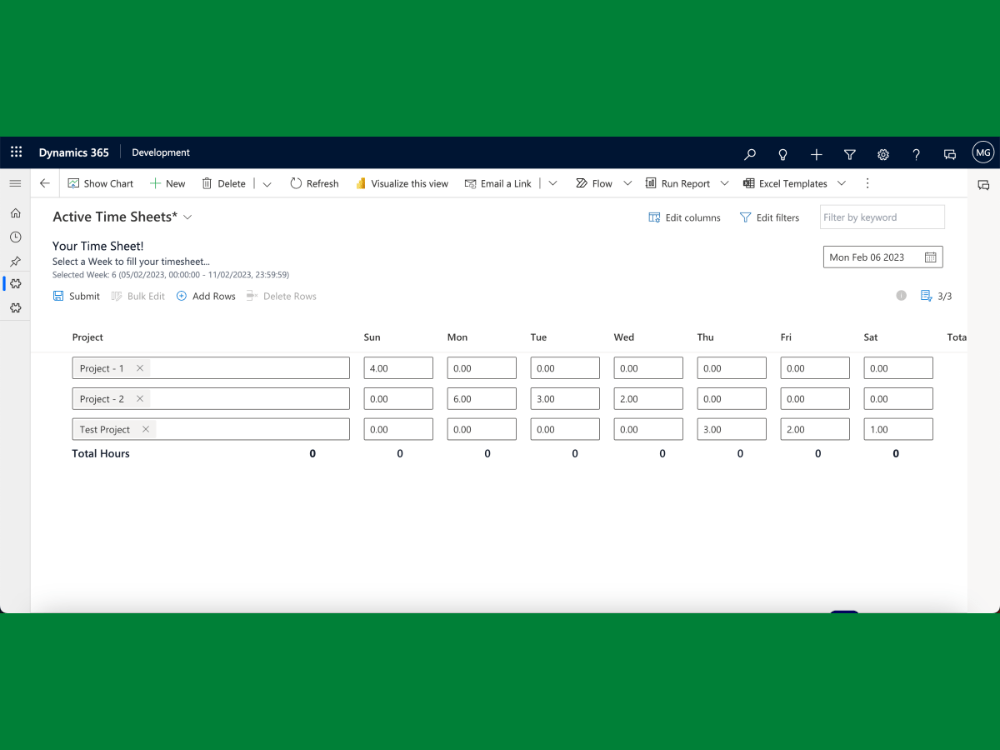This screenshot has width=1000, height=750.
Task: Click the Home icon in the left sidebar
Action: point(15,213)
